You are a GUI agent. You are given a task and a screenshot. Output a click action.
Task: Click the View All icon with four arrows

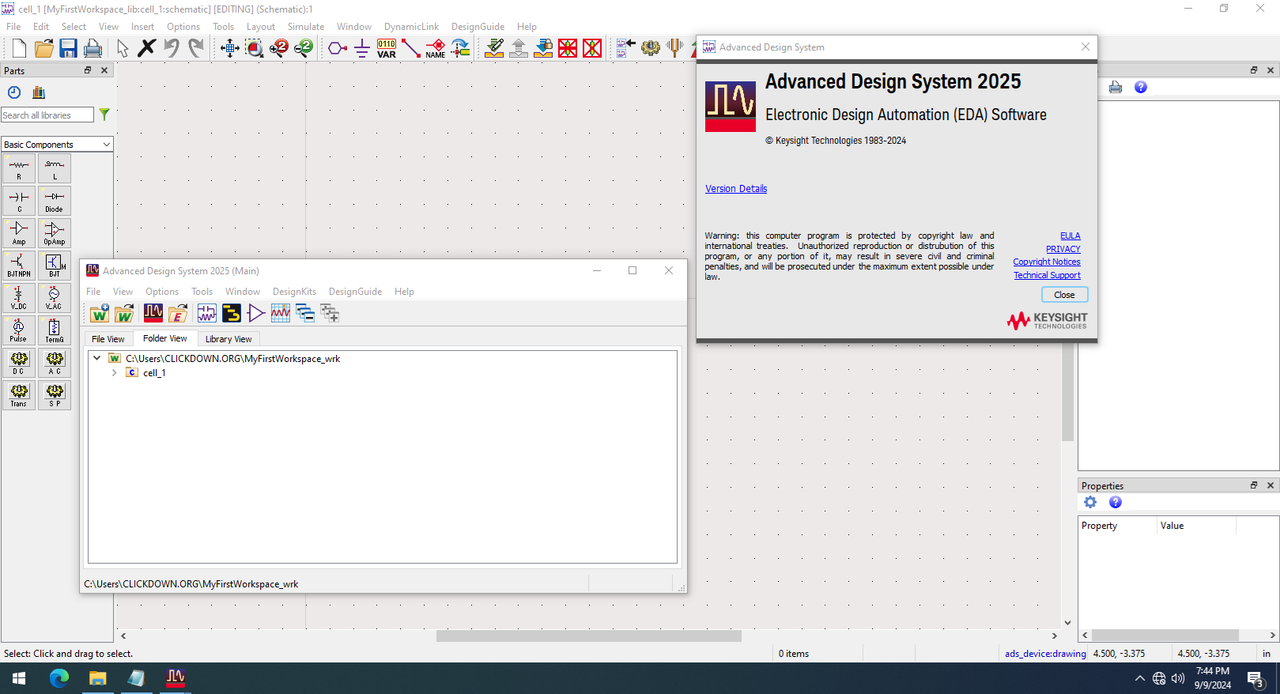(229, 48)
